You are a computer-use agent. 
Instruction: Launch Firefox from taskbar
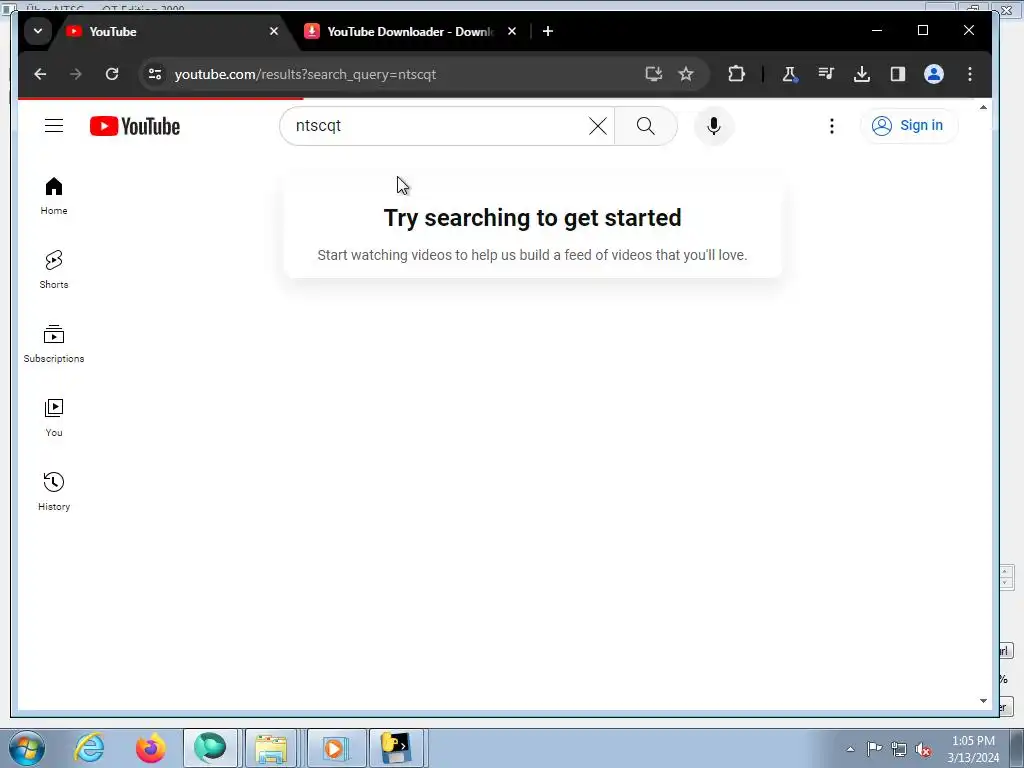[x=151, y=748]
